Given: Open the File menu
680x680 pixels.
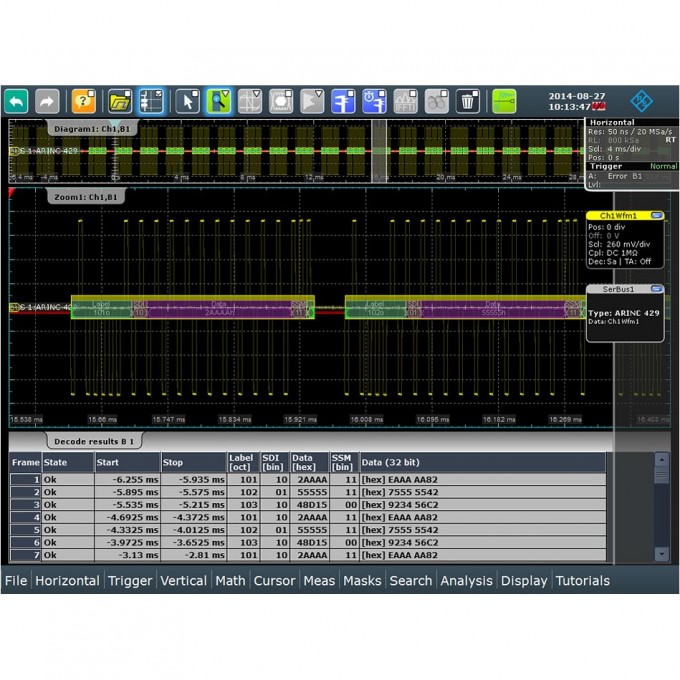Looking at the screenshot, I should point(16,581).
